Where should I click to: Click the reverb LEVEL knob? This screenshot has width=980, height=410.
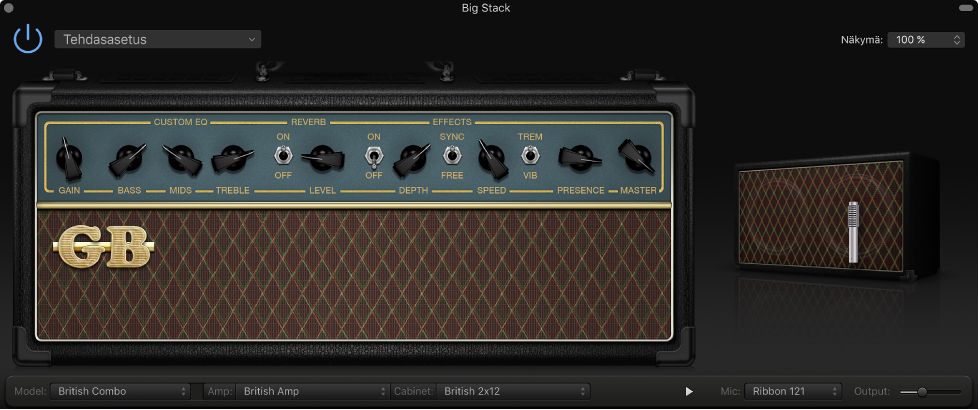click(x=322, y=159)
